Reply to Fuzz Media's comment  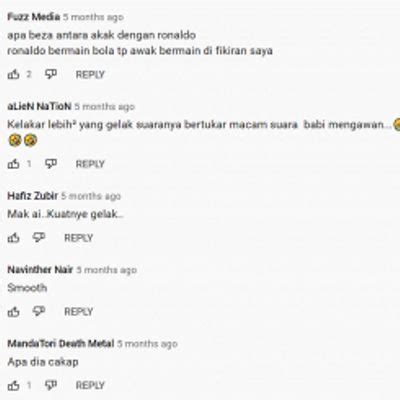90,75
